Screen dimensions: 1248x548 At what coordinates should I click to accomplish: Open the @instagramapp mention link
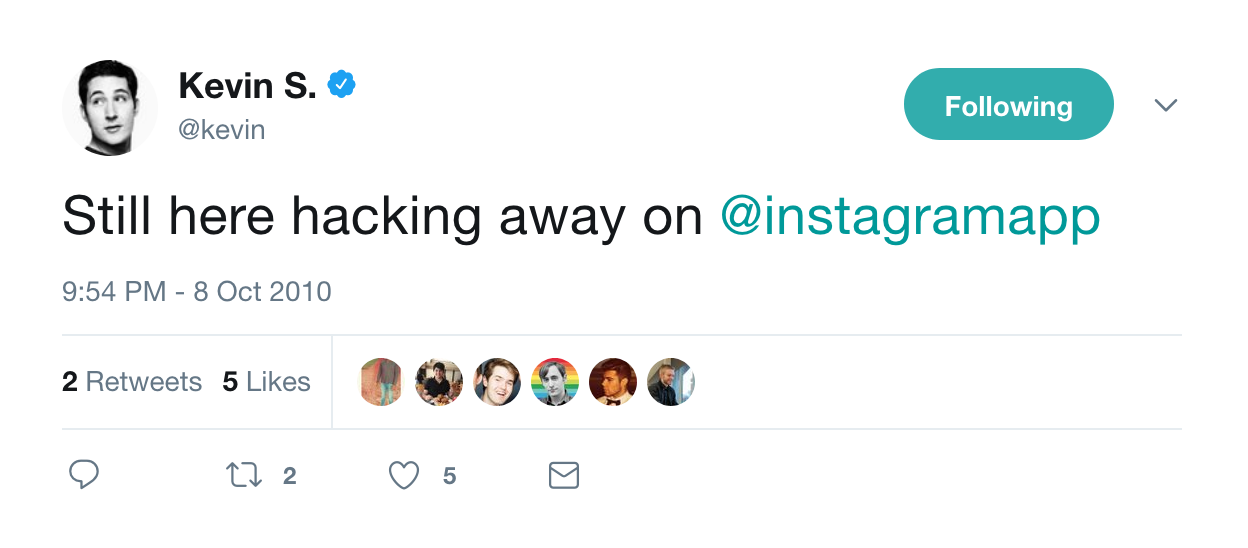coord(910,217)
